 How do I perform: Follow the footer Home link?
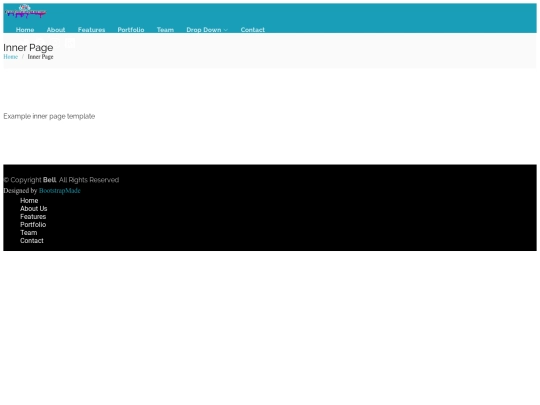coord(29,200)
